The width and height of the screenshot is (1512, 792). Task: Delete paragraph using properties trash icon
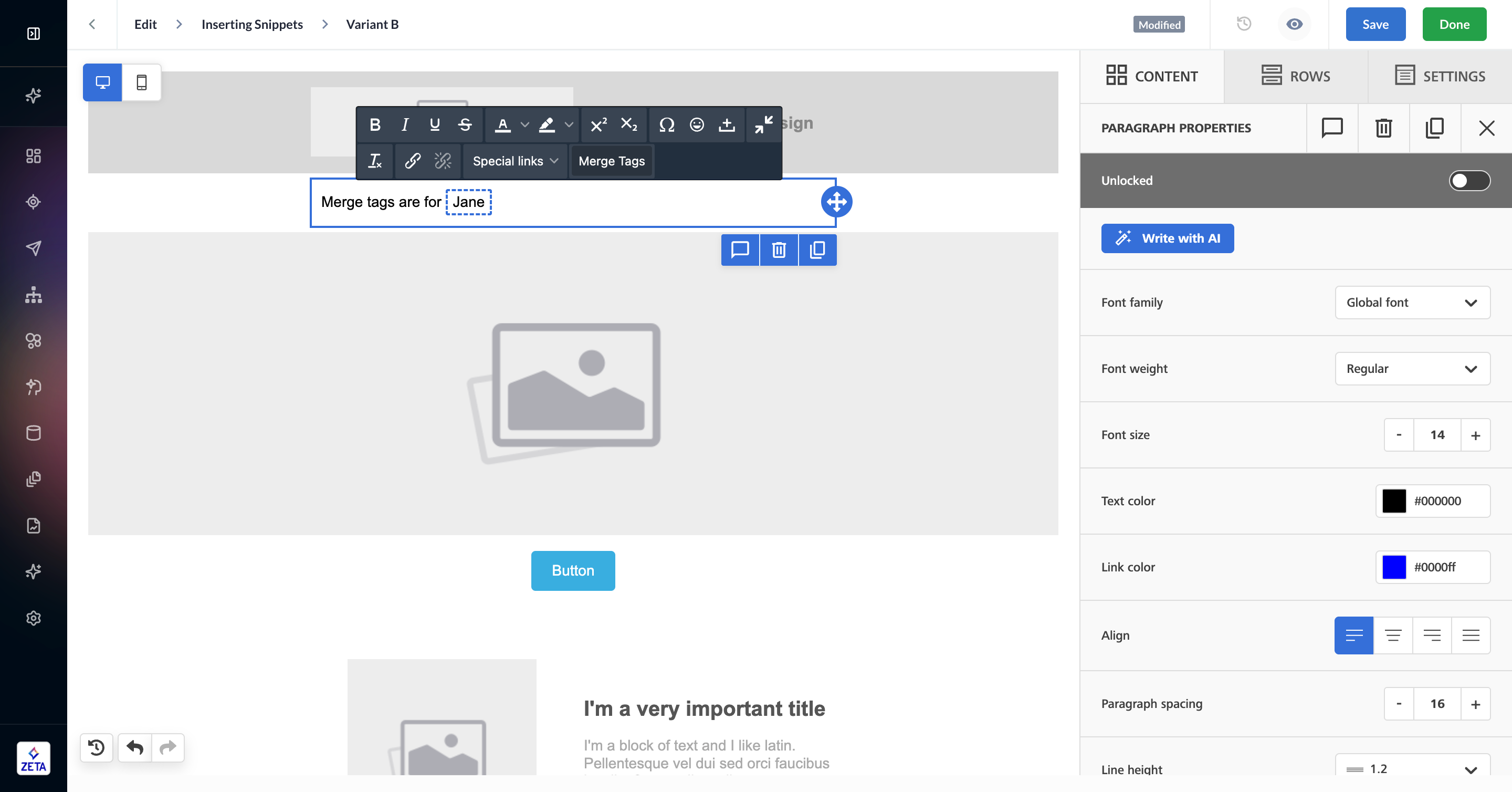(x=1383, y=128)
